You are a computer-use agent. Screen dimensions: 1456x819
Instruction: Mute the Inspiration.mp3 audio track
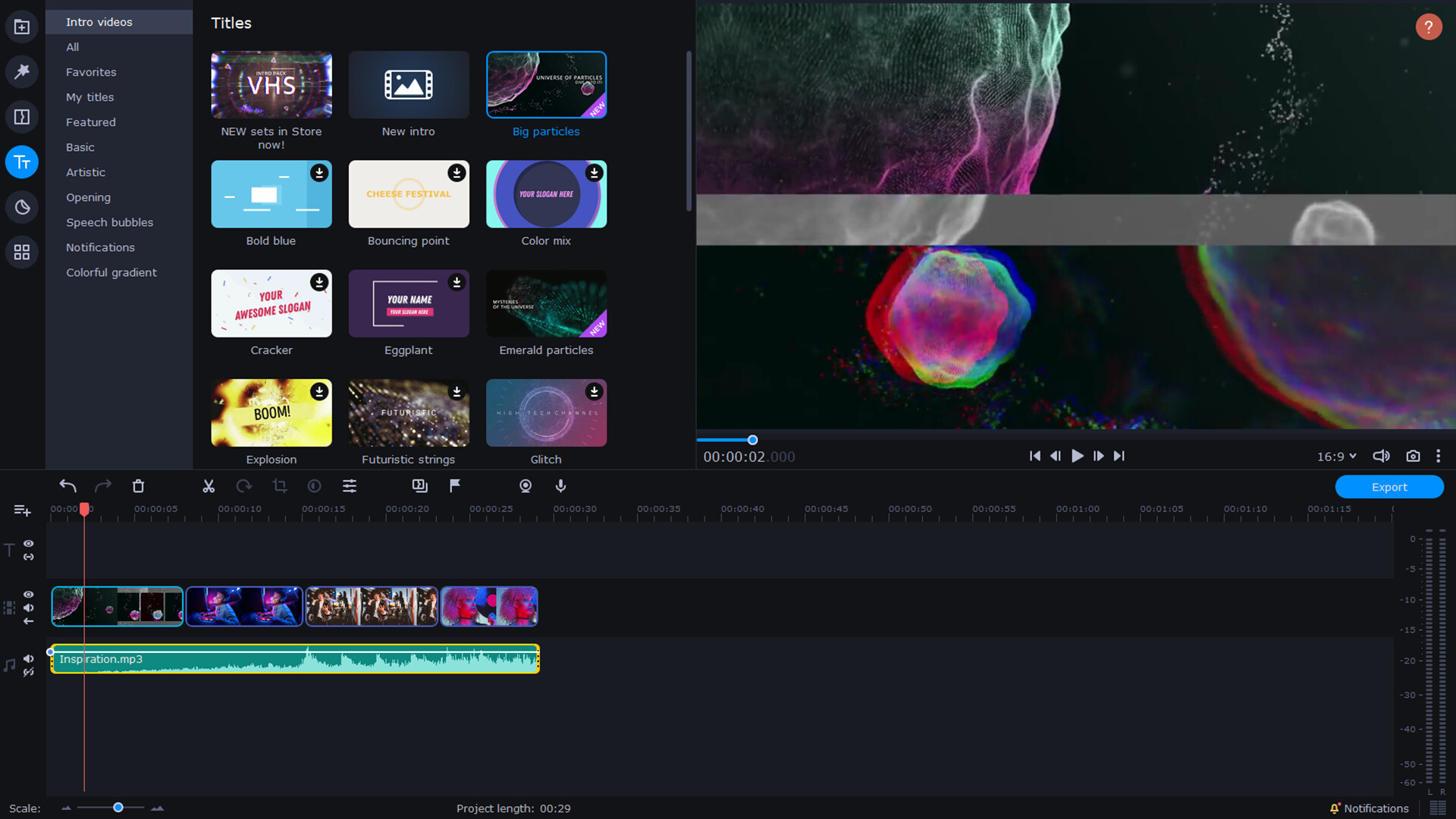pos(28,658)
